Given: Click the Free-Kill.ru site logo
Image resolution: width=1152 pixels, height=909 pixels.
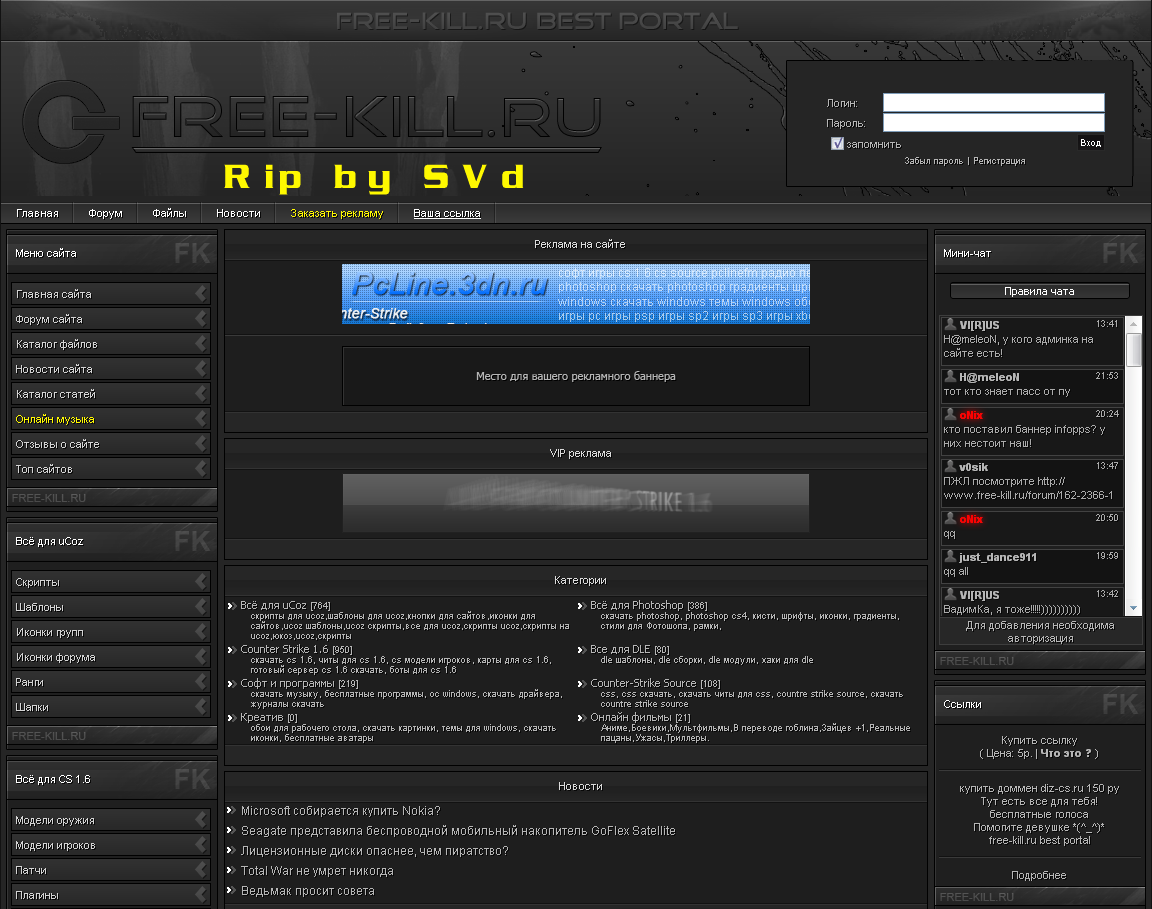Looking at the screenshot, I should click(312, 118).
